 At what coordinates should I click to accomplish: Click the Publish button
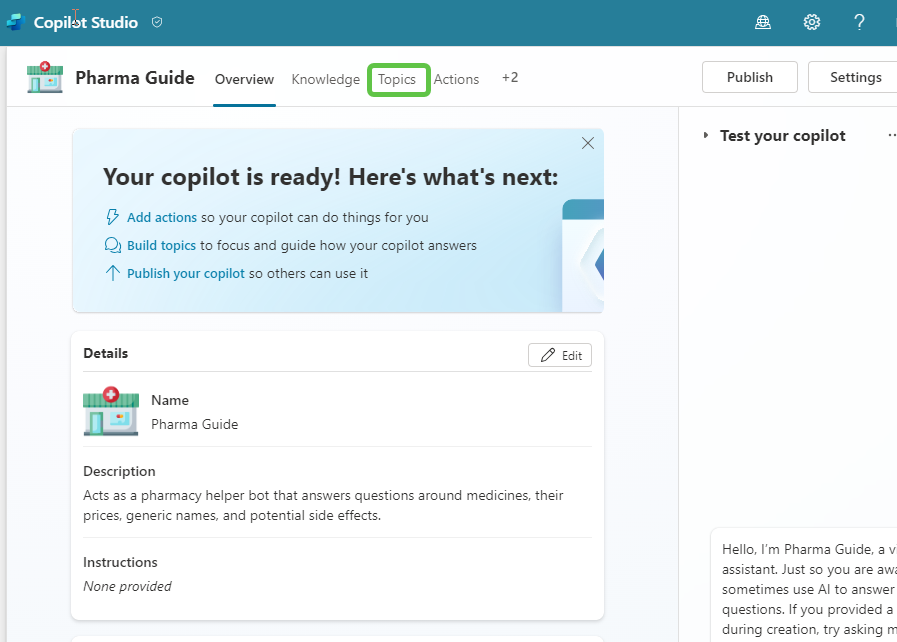[749, 77]
